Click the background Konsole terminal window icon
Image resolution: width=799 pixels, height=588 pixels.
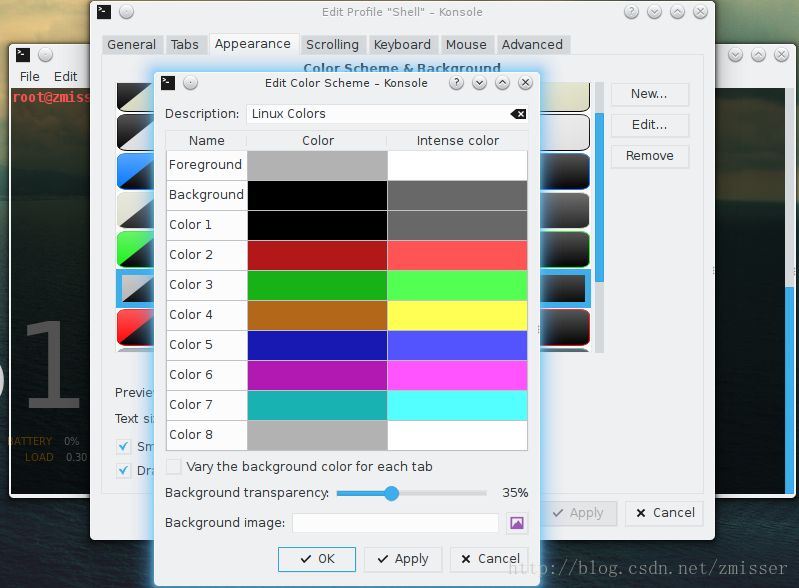coord(23,55)
